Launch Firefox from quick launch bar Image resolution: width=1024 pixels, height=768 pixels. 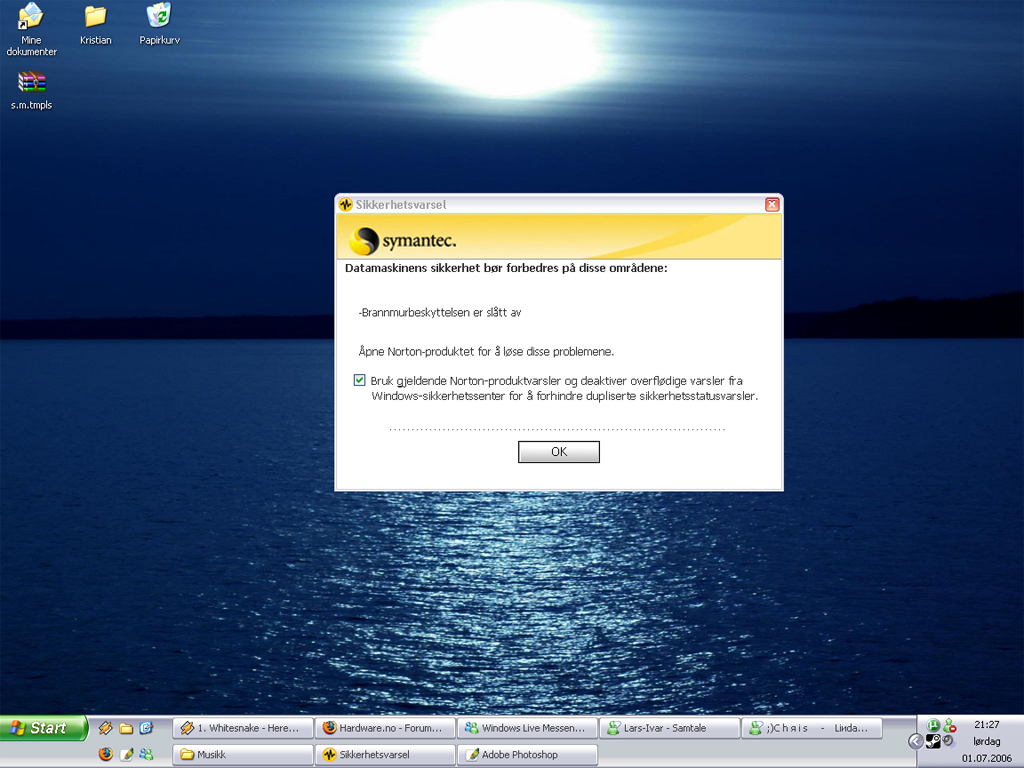[x=105, y=754]
